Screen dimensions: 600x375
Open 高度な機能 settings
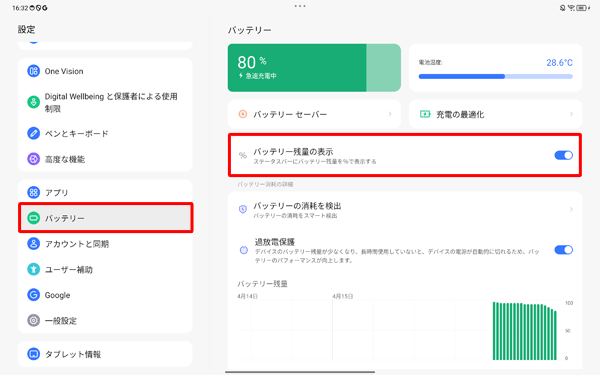pyautogui.click(x=105, y=159)
